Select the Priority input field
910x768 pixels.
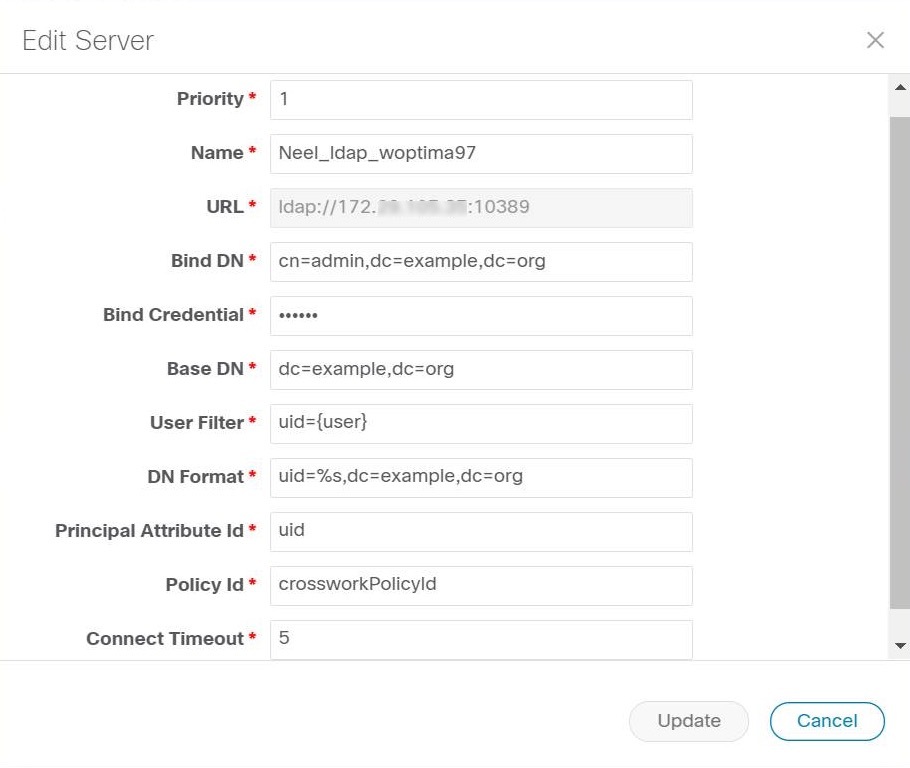[x=480, y=100]
